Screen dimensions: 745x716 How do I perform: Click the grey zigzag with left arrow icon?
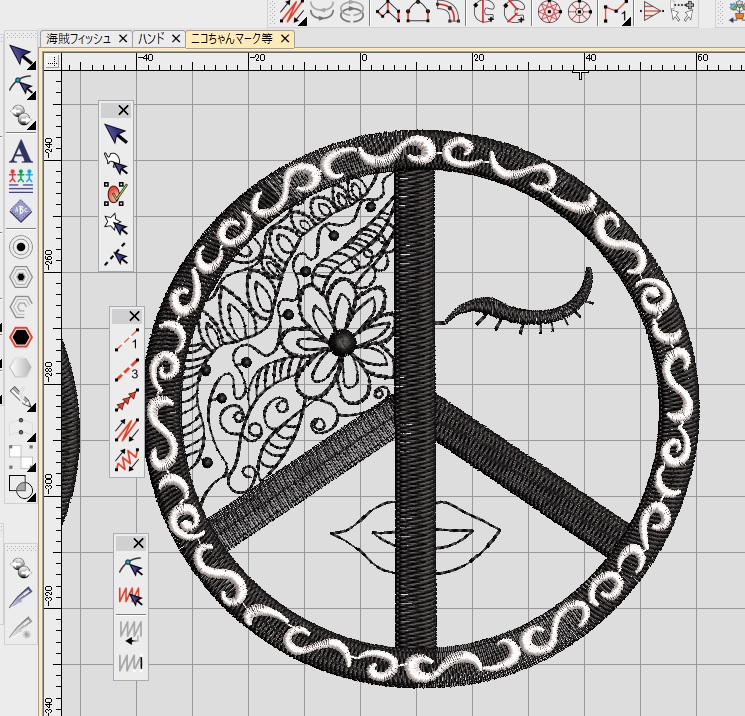pyautogui.click(x=131, y=633)
